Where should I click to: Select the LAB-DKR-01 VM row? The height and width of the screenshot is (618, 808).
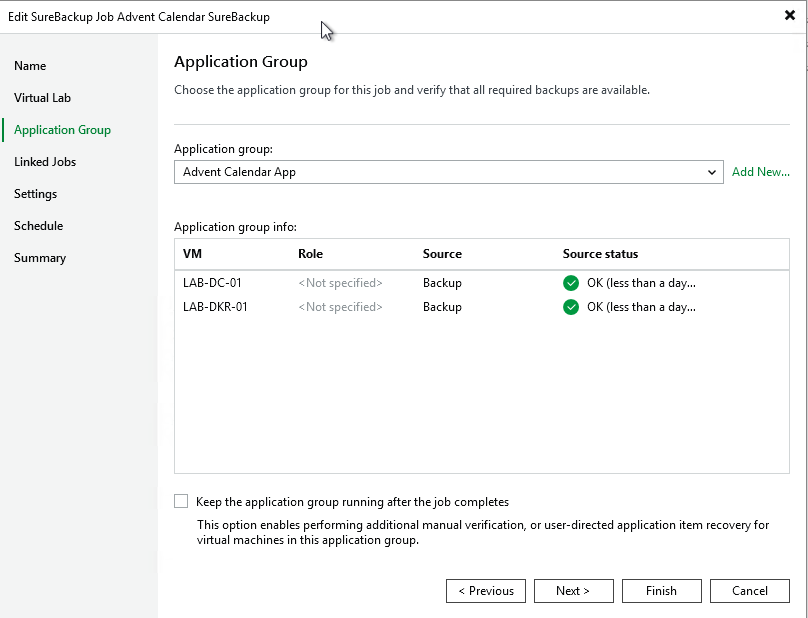point(215,307)
